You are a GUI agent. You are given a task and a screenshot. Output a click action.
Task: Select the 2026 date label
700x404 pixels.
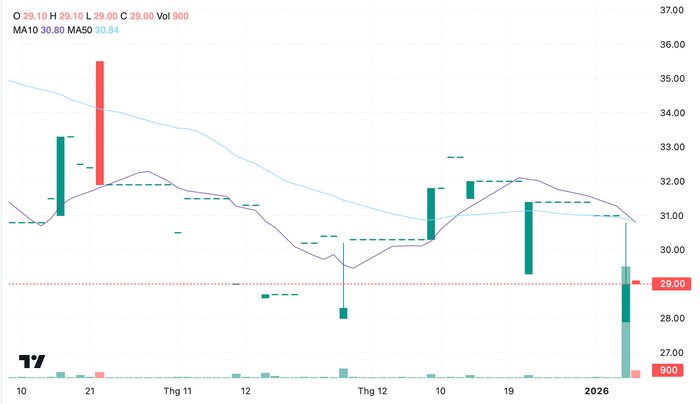pos(596,391)
